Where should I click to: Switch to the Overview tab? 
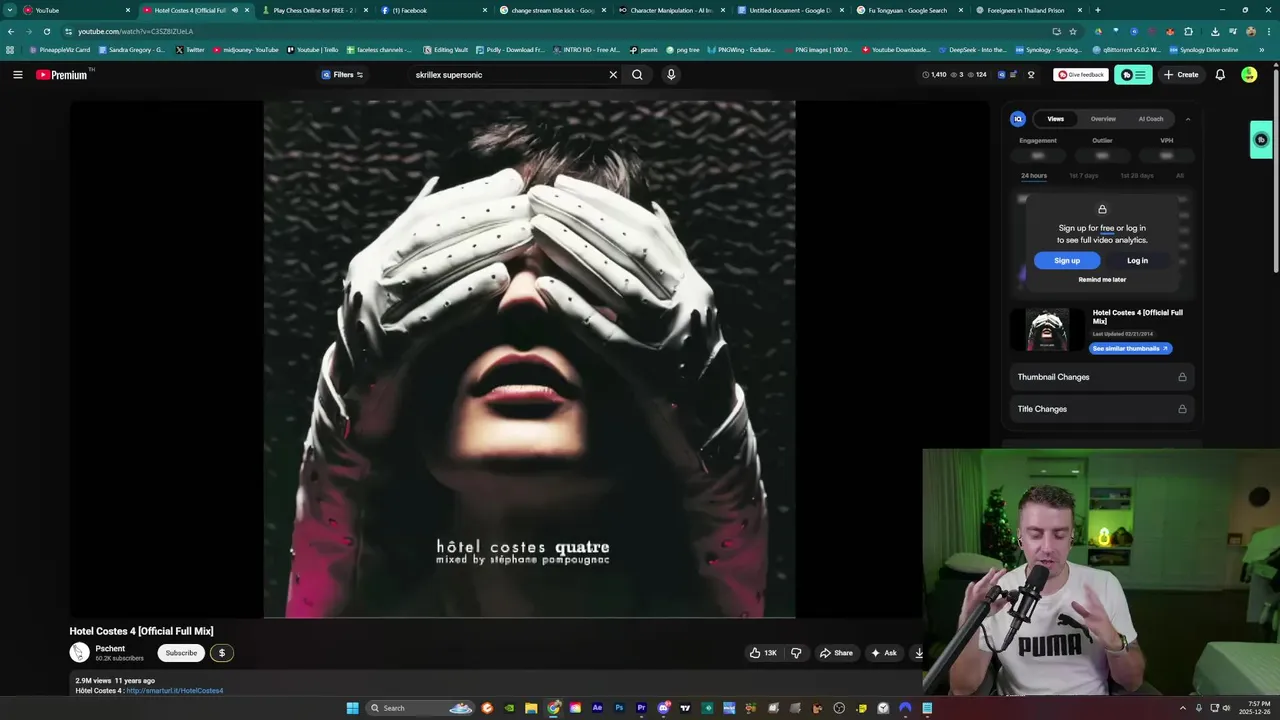pos(1103,119)
